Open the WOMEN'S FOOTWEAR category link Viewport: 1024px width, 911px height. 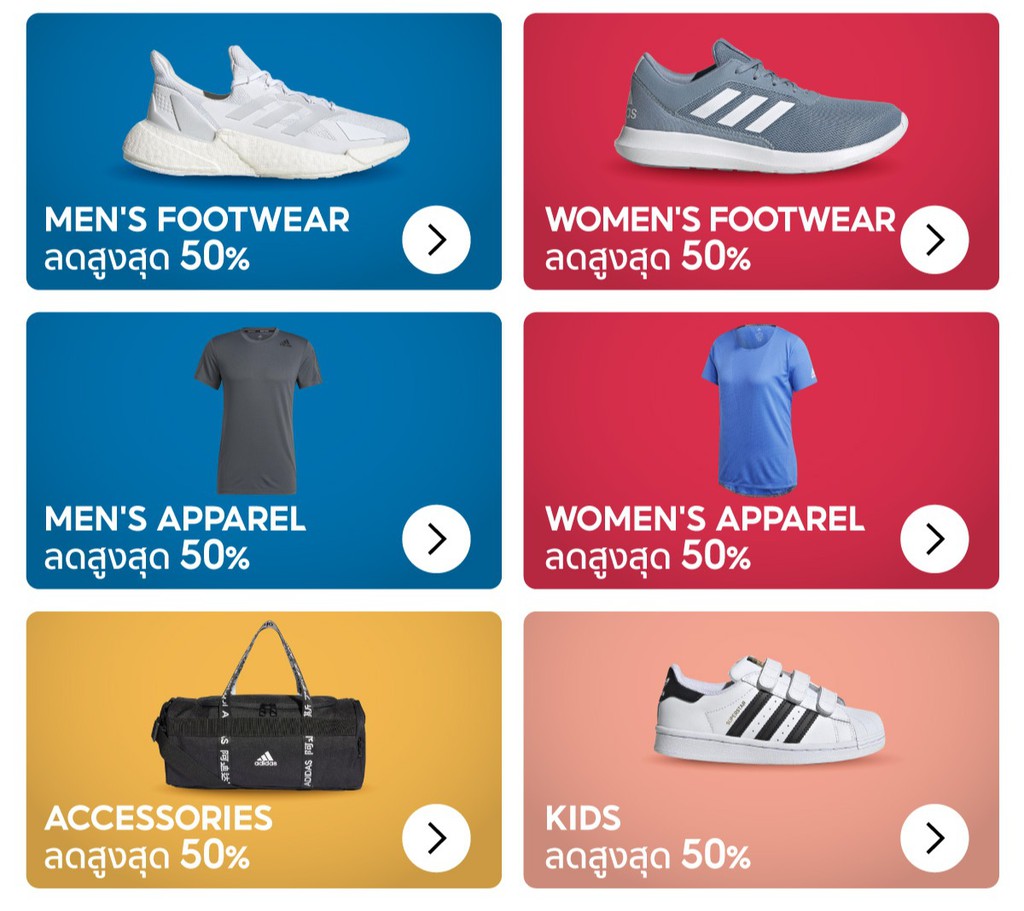tap(718, 219)
